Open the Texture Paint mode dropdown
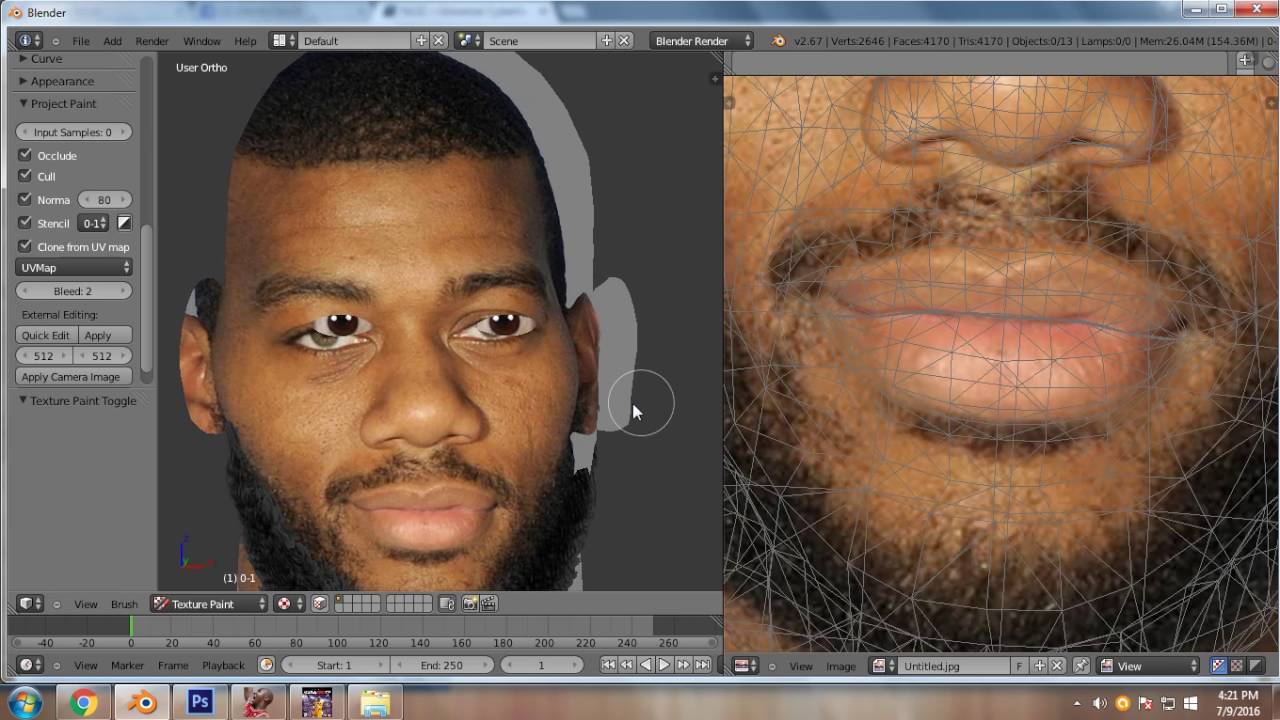The width and height of the screenshot is (1280, 720). pyautogui.click(x=209, y=604)
